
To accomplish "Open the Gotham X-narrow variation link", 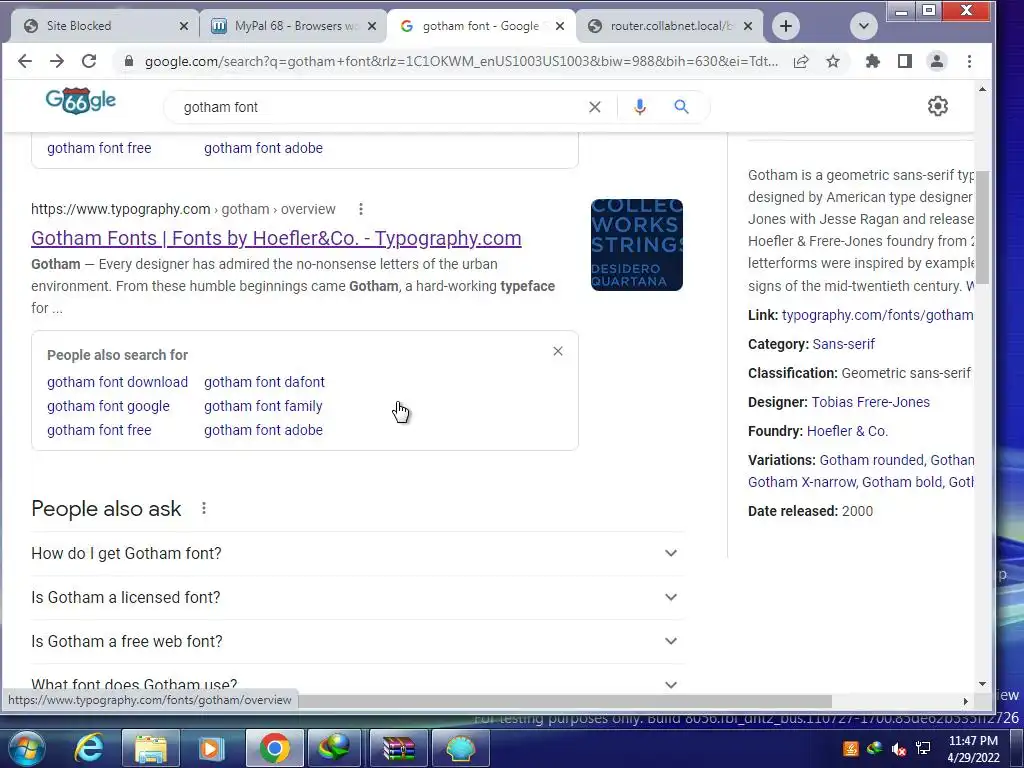I will coord(802,482).
